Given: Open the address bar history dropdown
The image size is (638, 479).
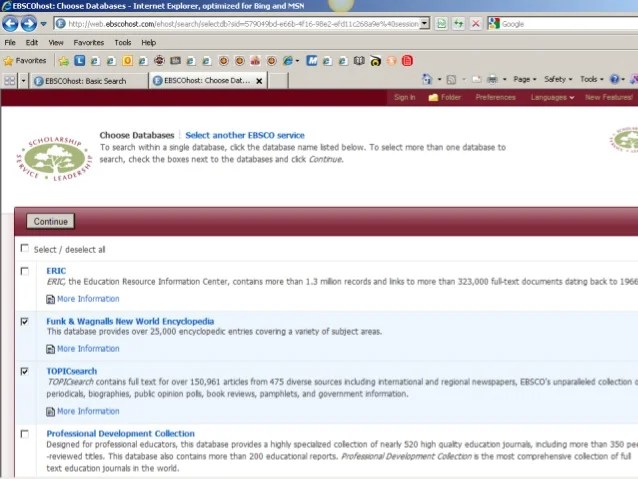Looking at the screenshot, I should 425,24.
